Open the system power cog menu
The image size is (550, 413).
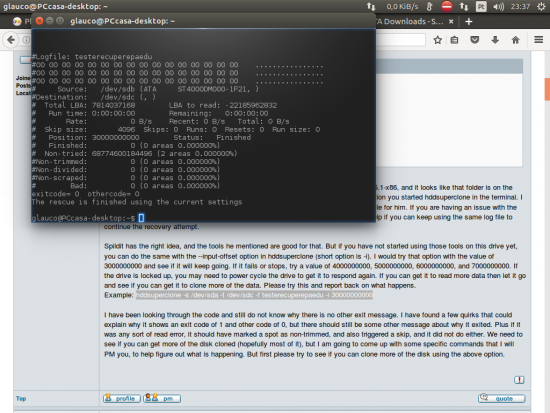pyautogui.click(x=541, y=6)
